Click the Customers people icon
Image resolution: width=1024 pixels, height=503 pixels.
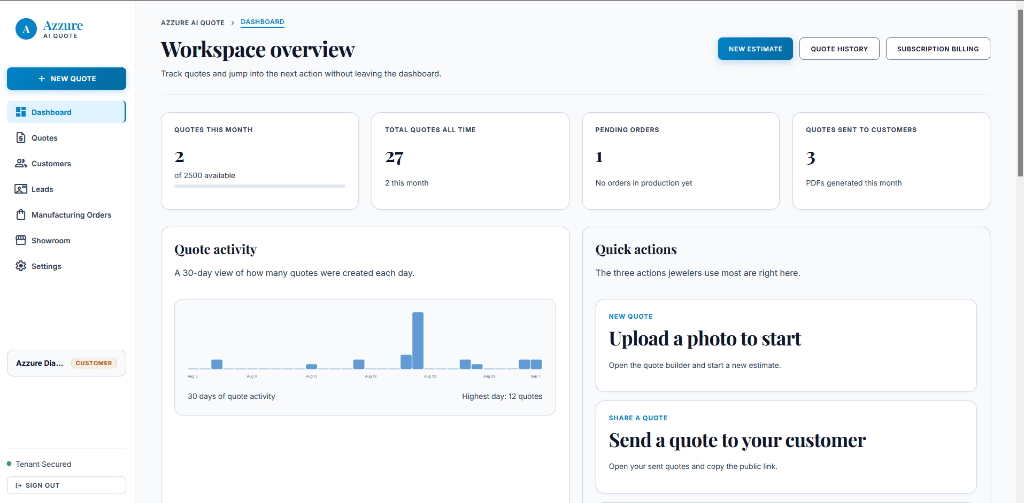(20, 163)
